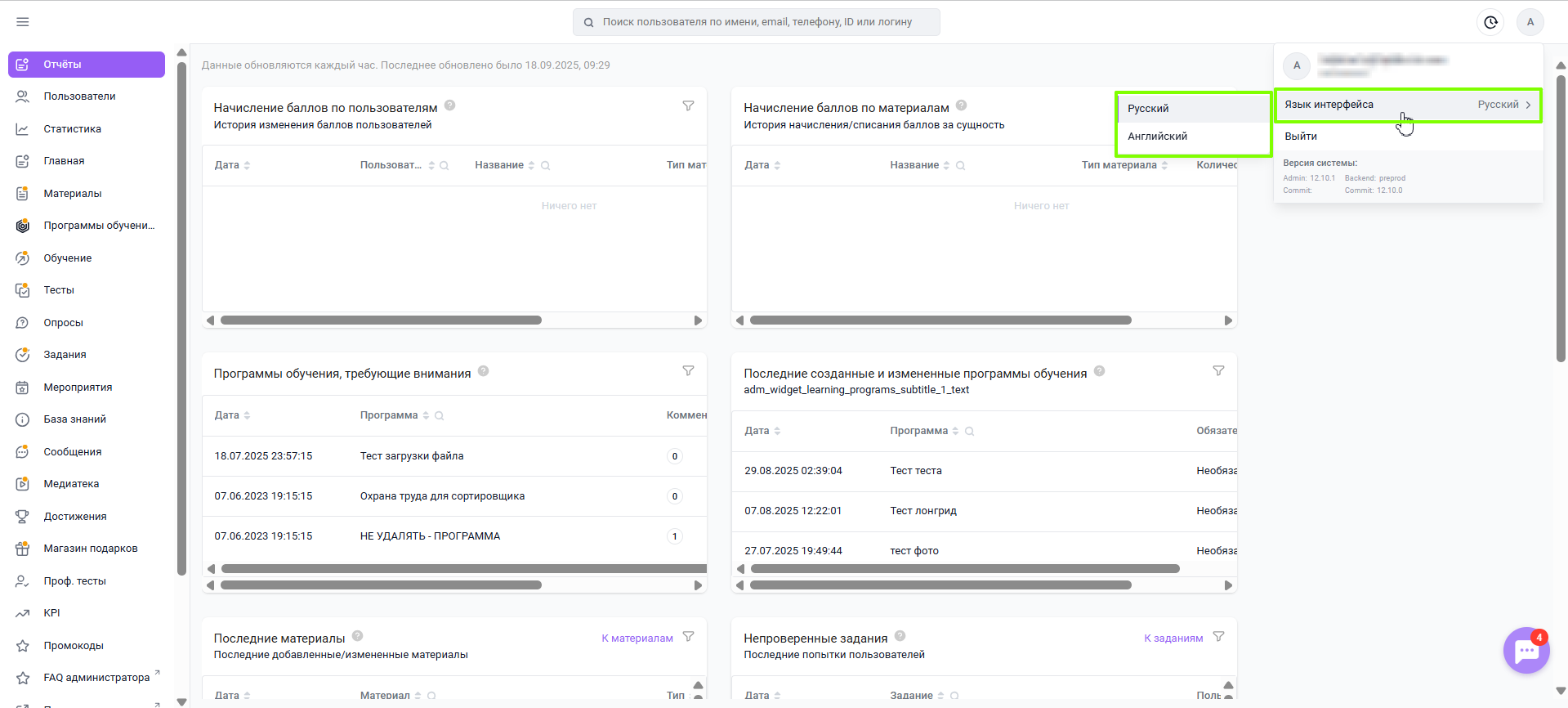The image size is (1568, 708).
Task: Filter Непроверенные задания widget
Action: pos(1218,637)
